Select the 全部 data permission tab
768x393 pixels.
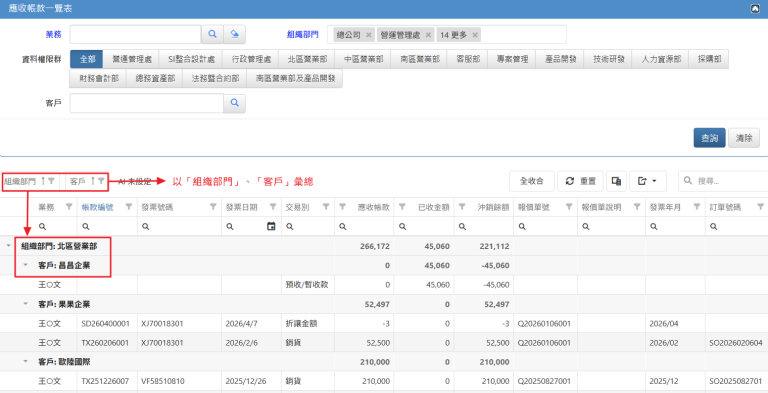[x=87, y=59]
